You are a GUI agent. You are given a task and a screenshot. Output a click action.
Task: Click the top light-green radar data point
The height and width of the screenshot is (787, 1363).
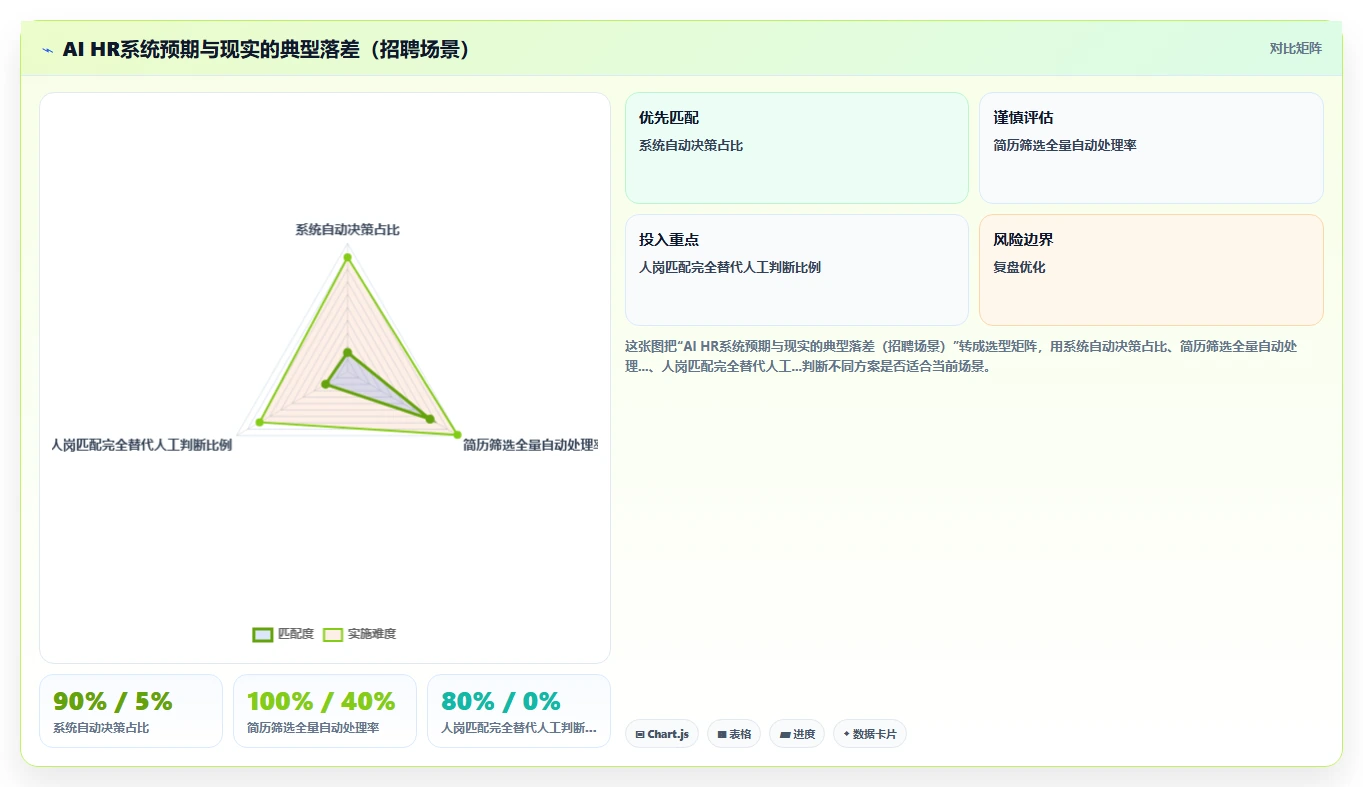coord(348,258)
